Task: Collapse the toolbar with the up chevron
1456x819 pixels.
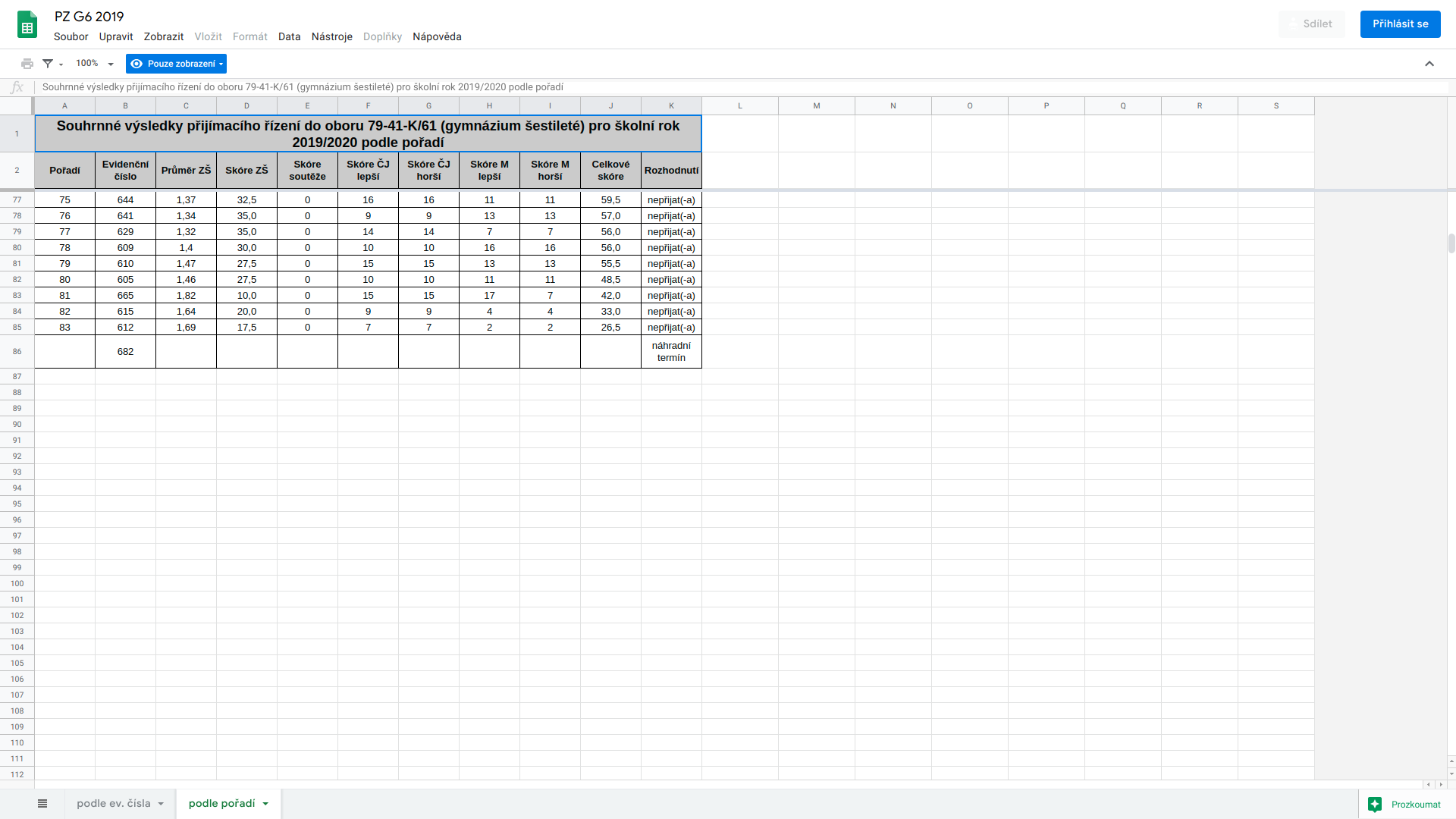Action: (x=1429, y=64)
